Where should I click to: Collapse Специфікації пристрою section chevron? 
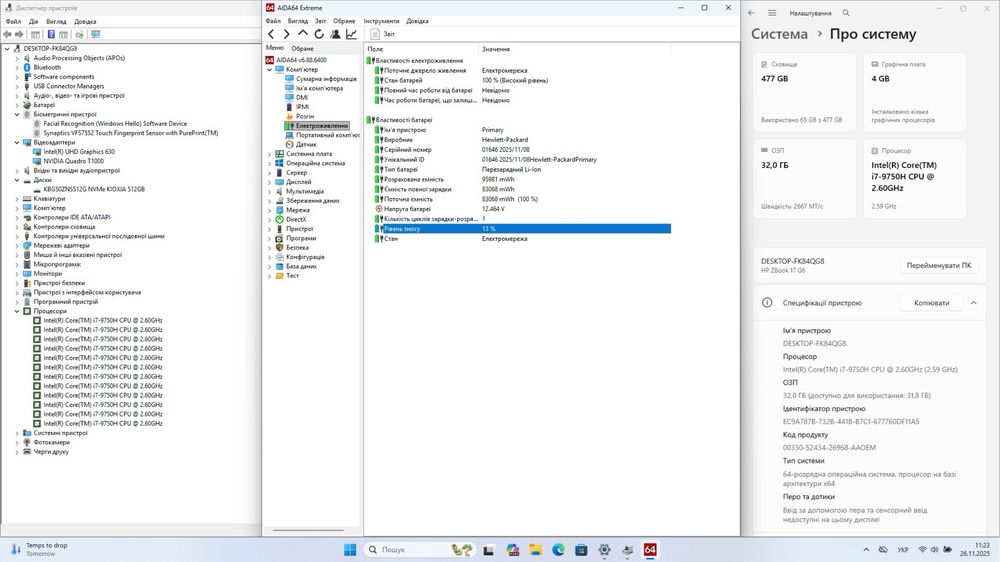click(973, 303)
